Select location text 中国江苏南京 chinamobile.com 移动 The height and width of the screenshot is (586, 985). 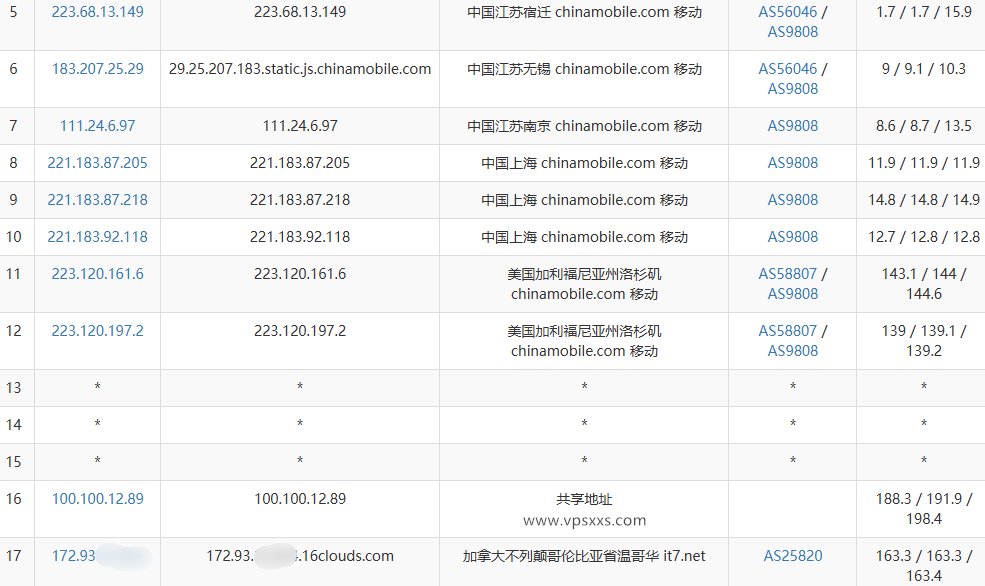click(x=584, y=126)
